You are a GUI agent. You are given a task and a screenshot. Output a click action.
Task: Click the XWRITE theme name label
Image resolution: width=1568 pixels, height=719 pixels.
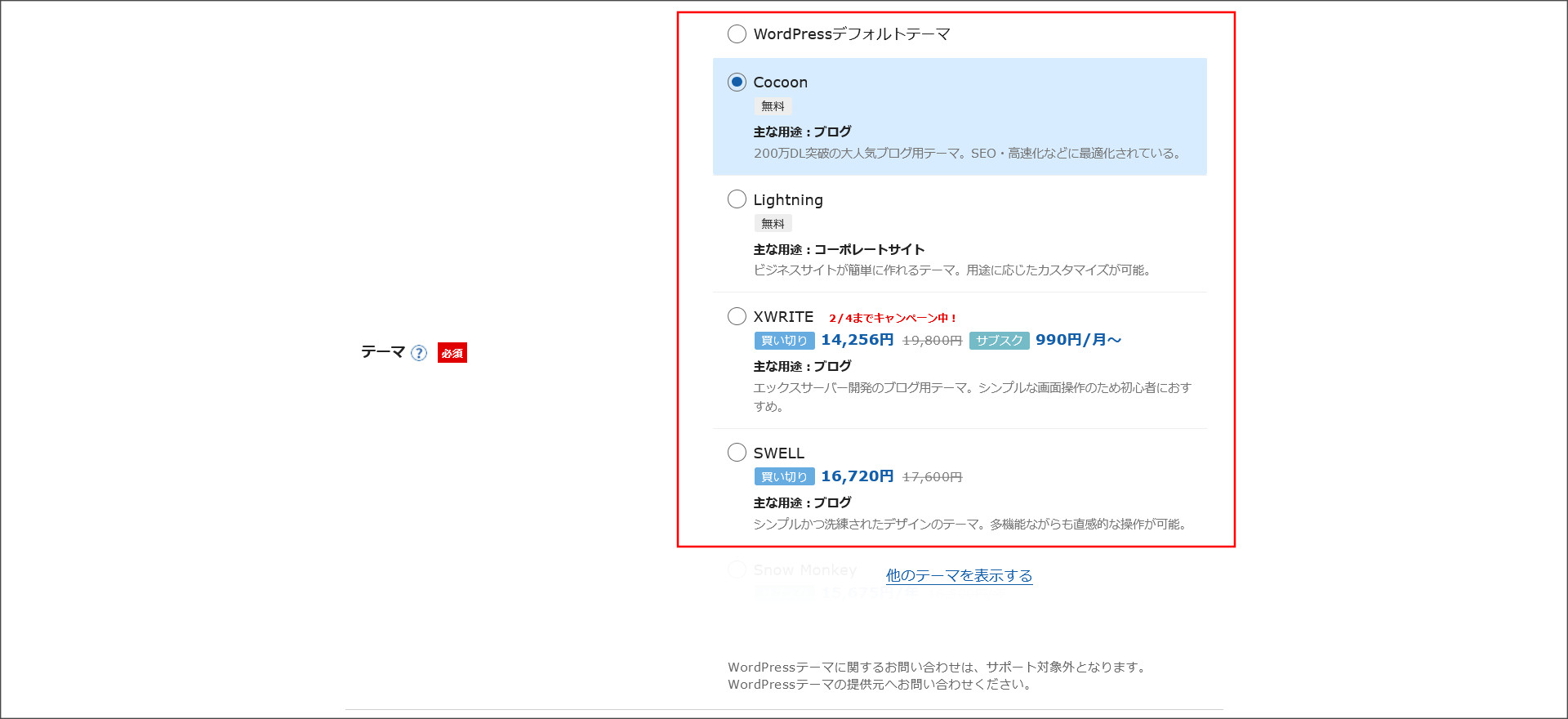(783, 317)
